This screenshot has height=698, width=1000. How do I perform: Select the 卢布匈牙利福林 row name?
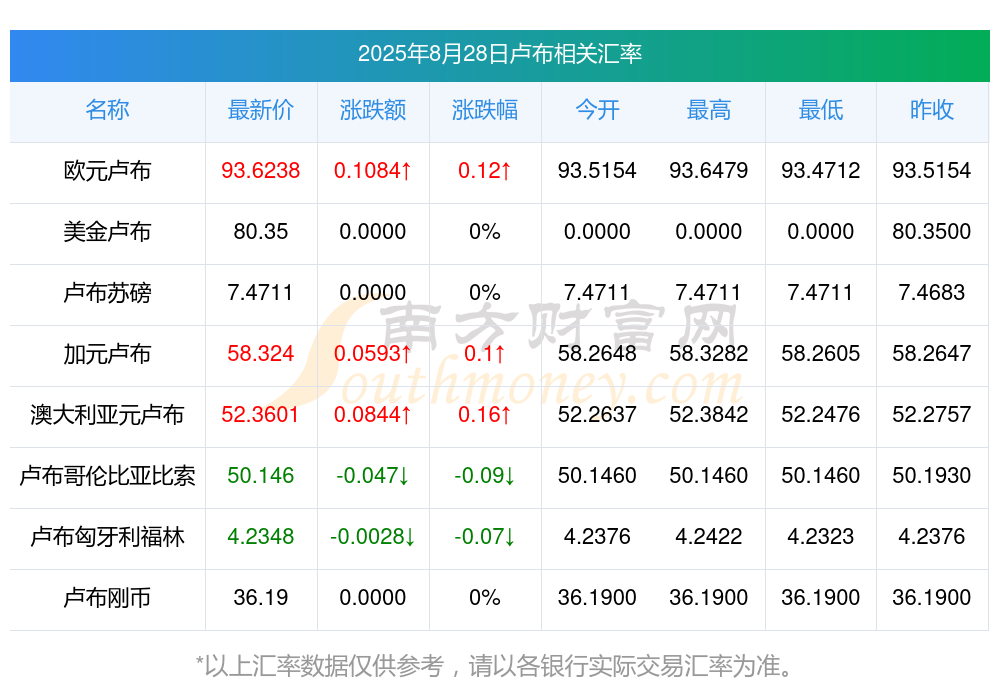[x=107, y=537]
